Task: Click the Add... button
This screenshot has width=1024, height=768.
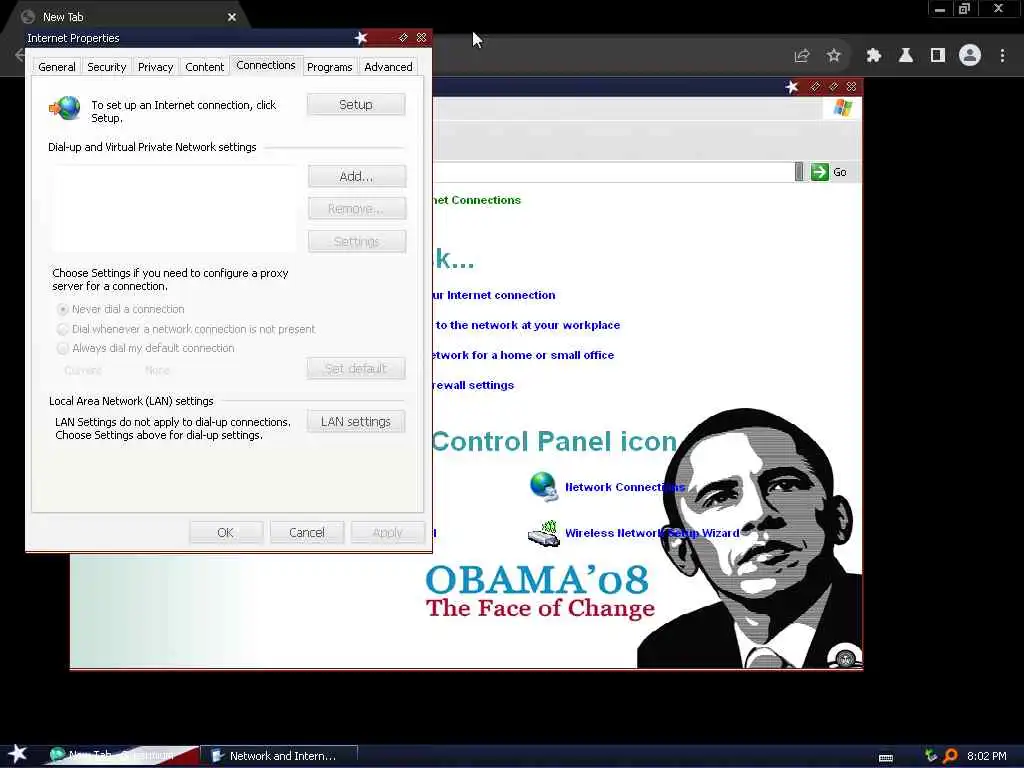Action: point(357,176)
